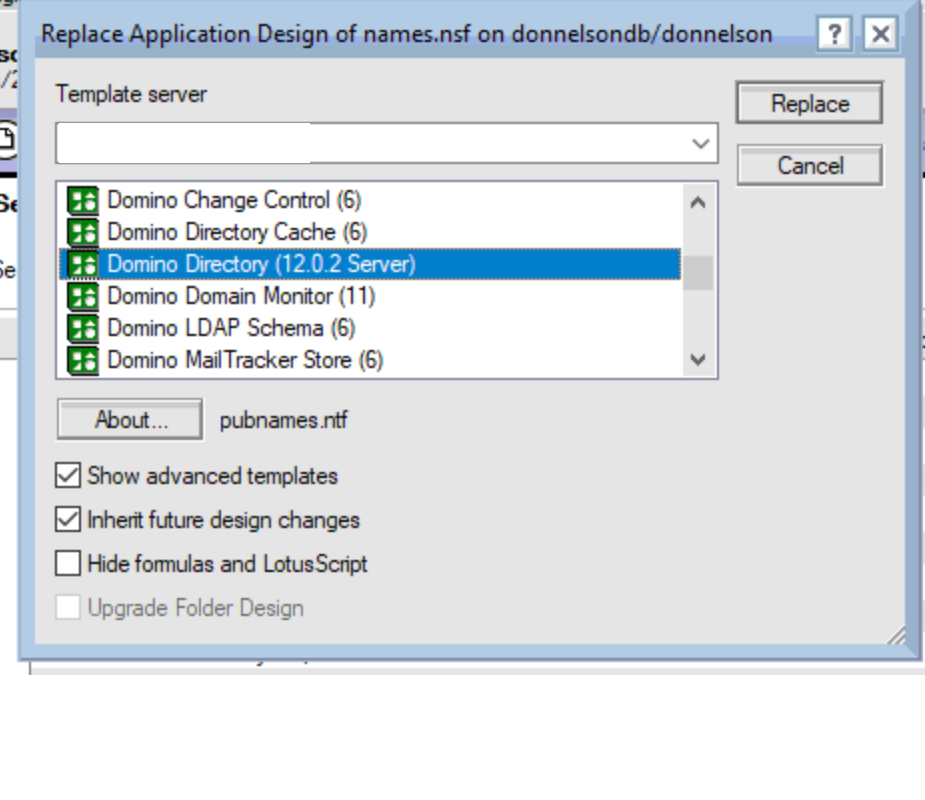Image resolution: width=925 pixels, height=800 pixels.
Task: Open the About... template information
Action: point(130,420)
